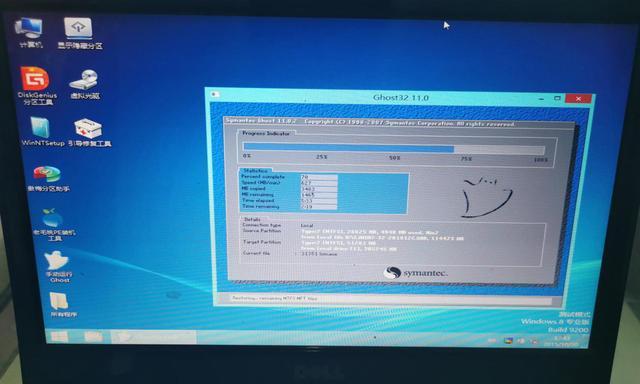Click the taskbar clock in system tray
This screenshot has width=640, height=384.
[x=561, y=341]
